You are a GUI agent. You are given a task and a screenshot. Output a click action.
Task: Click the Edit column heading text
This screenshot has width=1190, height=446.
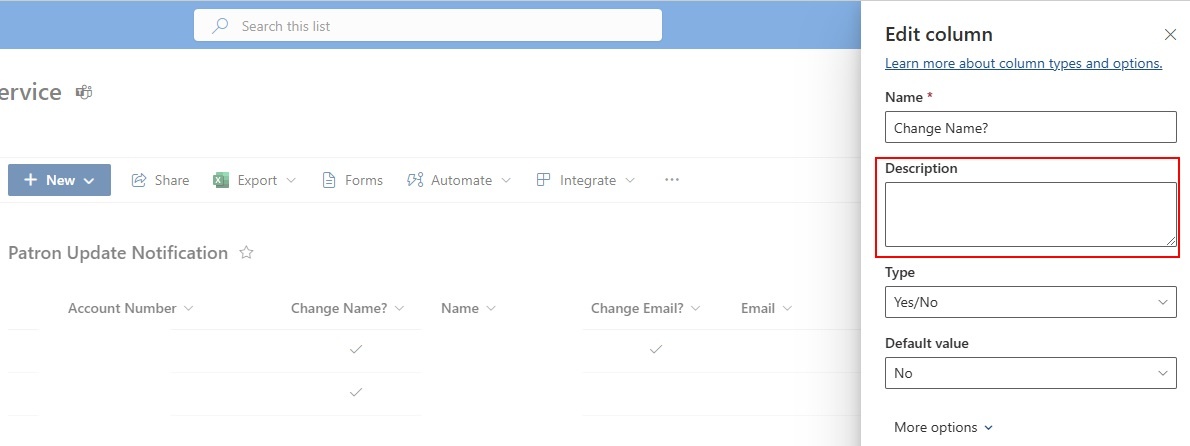click(939, 34)
